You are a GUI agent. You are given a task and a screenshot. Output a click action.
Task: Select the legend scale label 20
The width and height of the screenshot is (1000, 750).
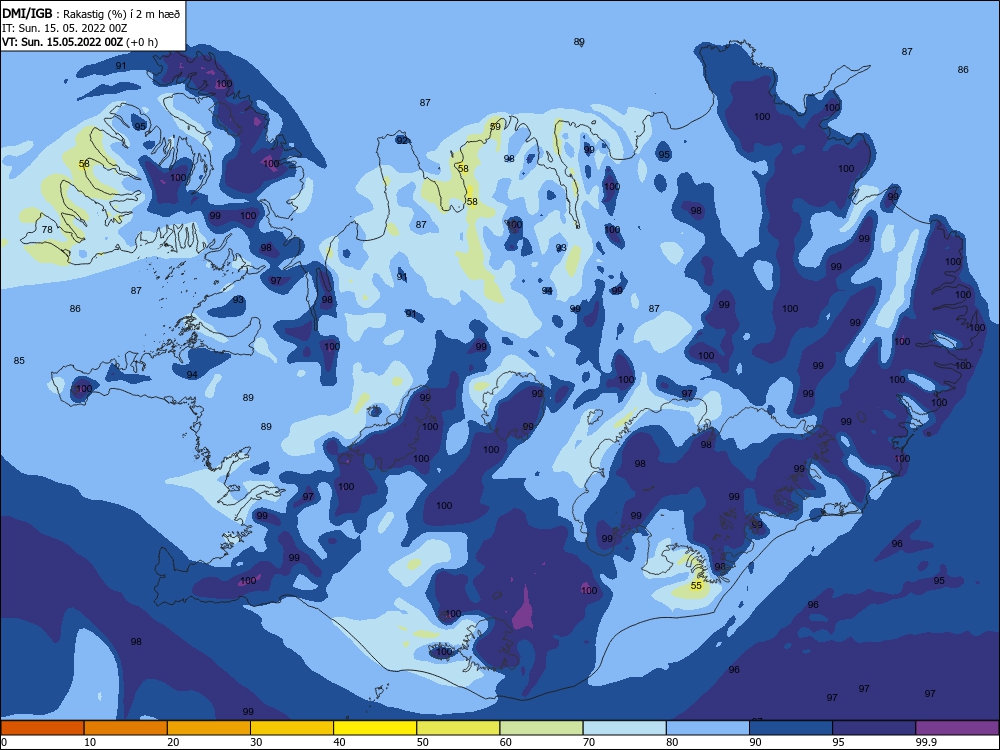[x=173, y=742]
